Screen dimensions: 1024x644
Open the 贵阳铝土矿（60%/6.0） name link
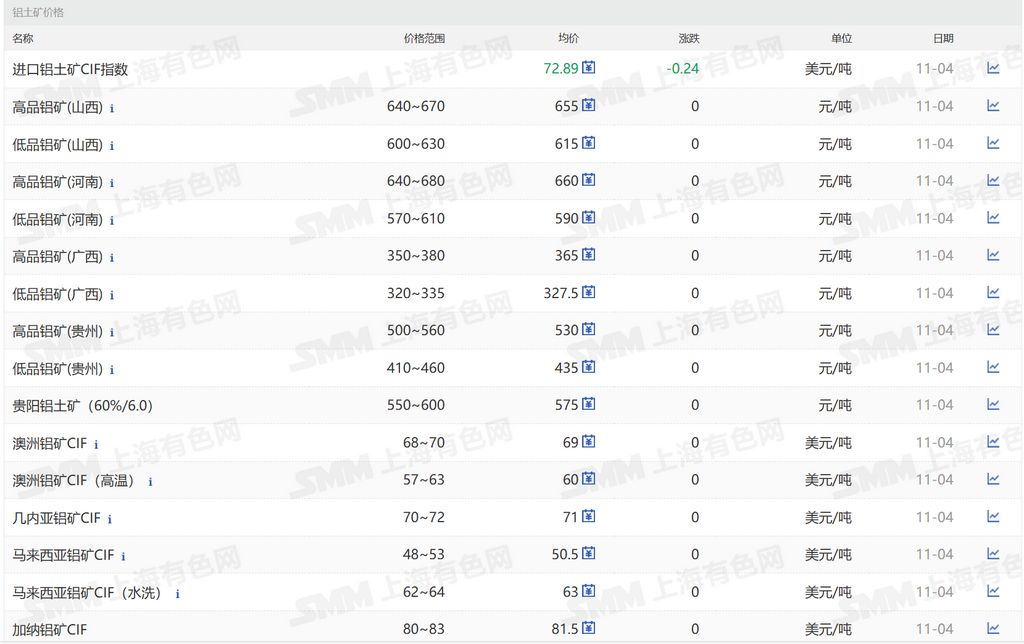pos(82,406)
